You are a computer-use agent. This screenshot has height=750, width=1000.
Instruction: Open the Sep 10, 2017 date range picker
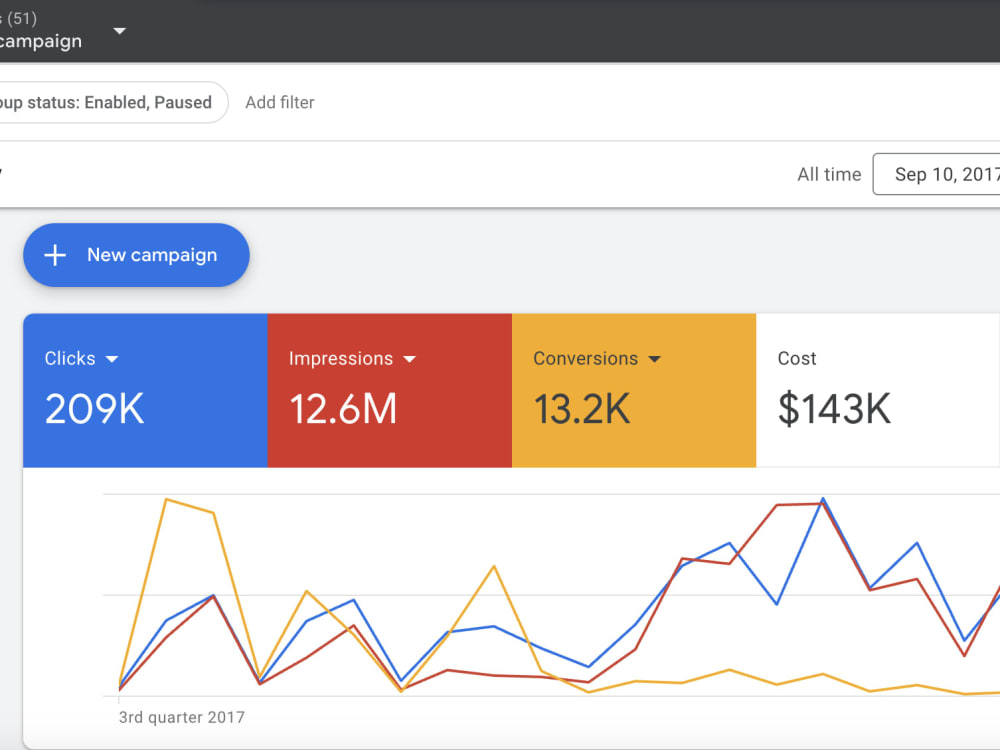(936, 174)
